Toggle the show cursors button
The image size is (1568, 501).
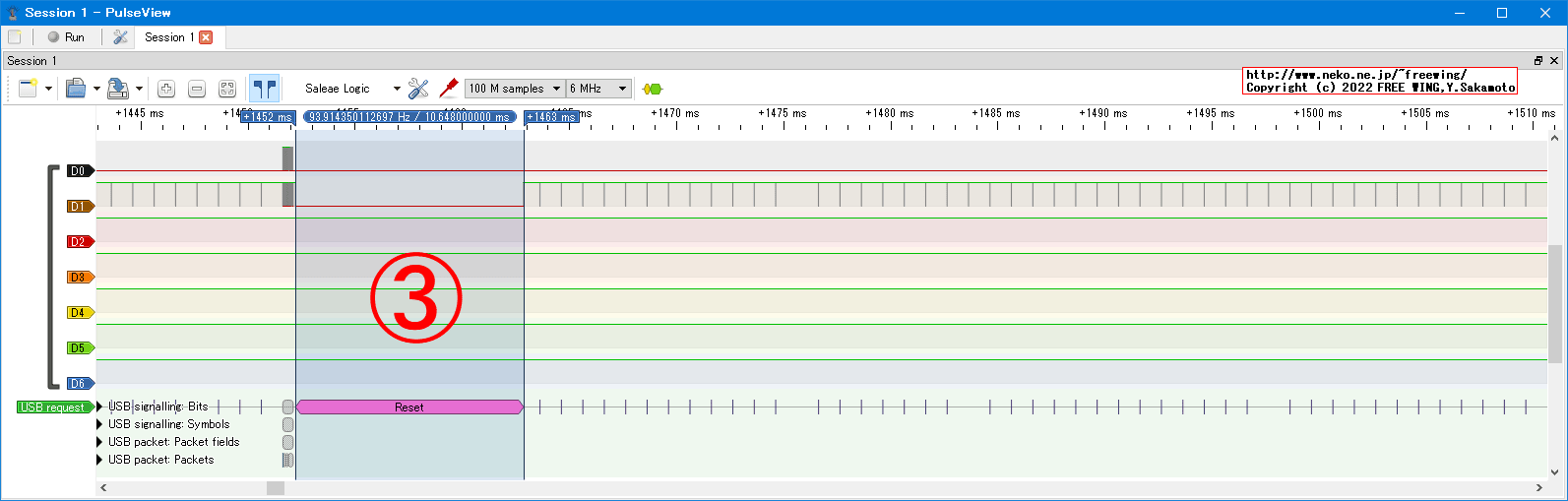[264, 89]
